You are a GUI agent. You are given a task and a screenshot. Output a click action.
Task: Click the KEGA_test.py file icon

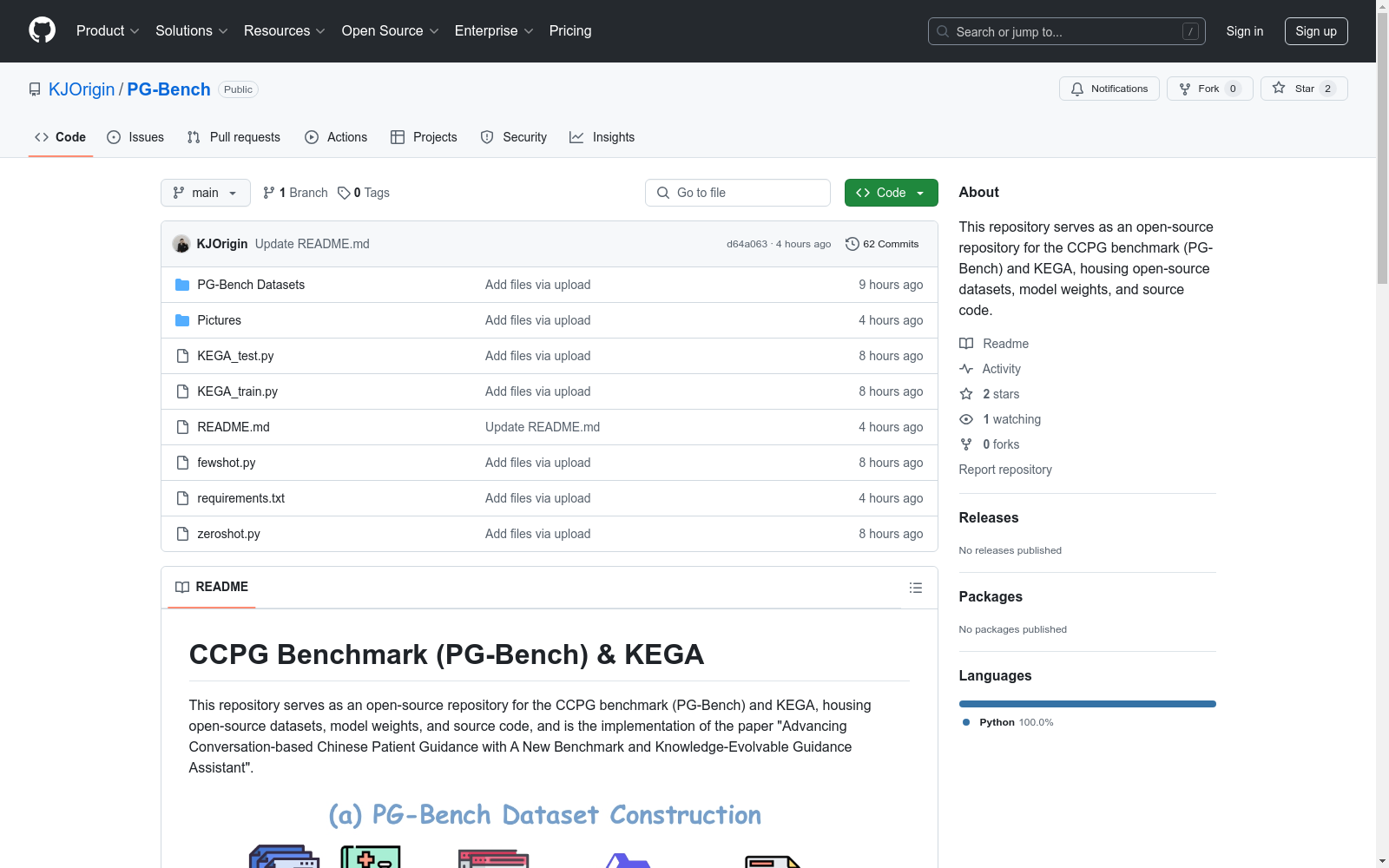[182, 356]
